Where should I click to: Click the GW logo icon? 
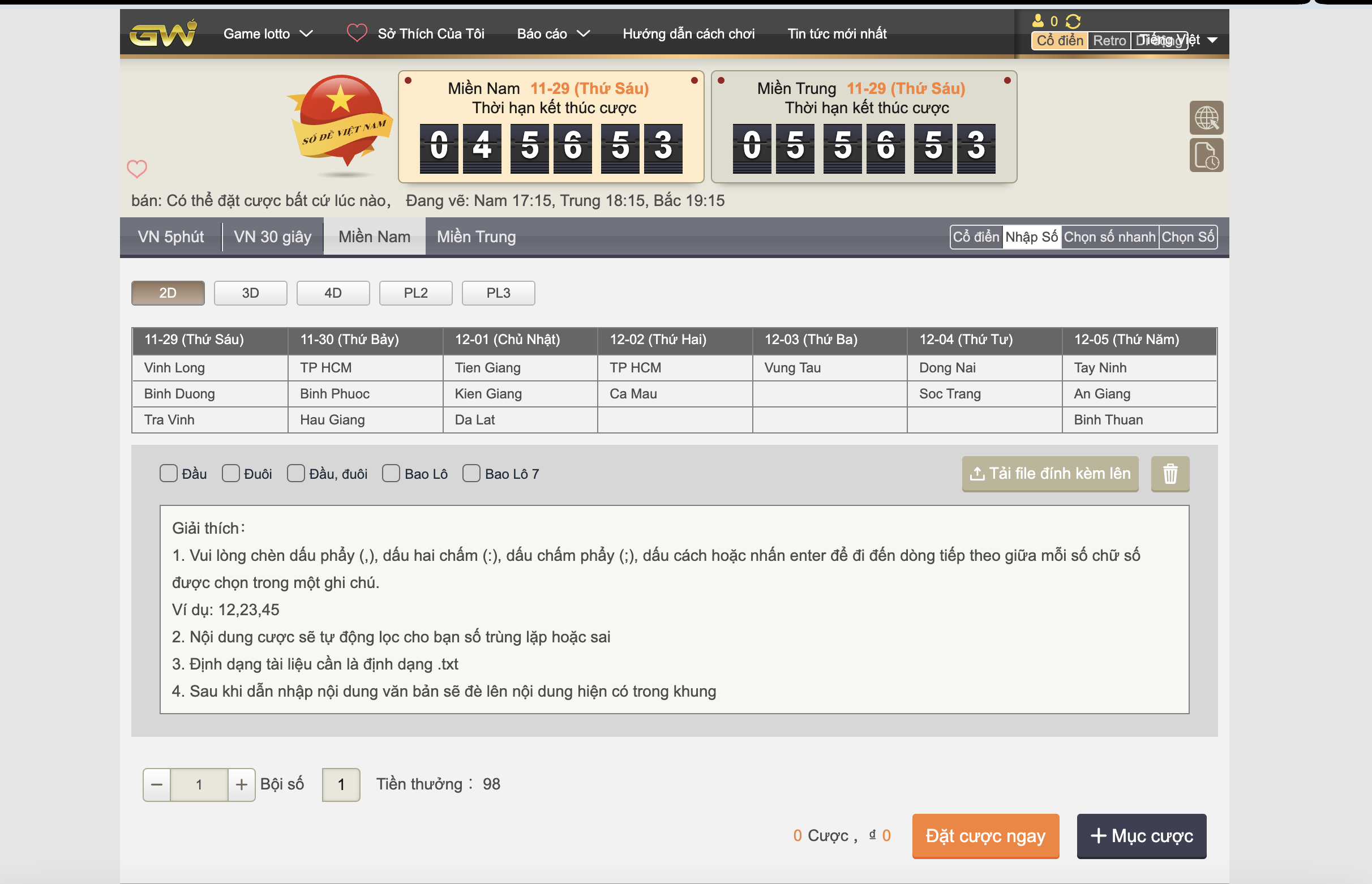pos(163,33)
